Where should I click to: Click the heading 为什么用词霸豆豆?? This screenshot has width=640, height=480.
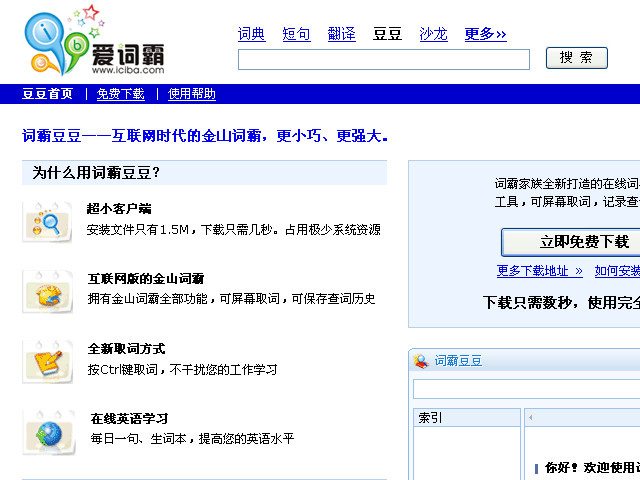coord(96,173)
